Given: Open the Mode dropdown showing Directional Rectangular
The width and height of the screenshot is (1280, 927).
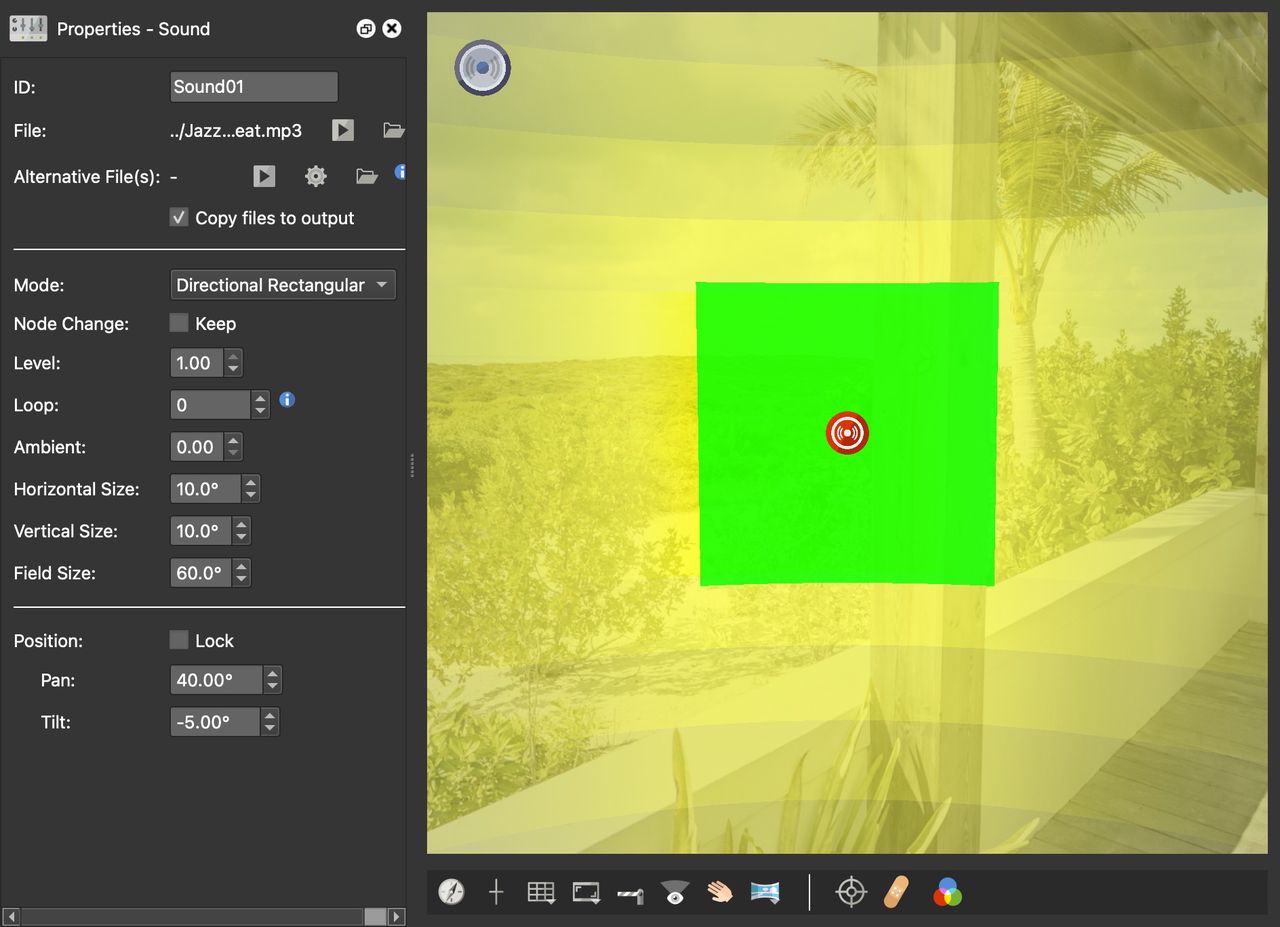Looking at the screenshot, I should coord(283,285).
